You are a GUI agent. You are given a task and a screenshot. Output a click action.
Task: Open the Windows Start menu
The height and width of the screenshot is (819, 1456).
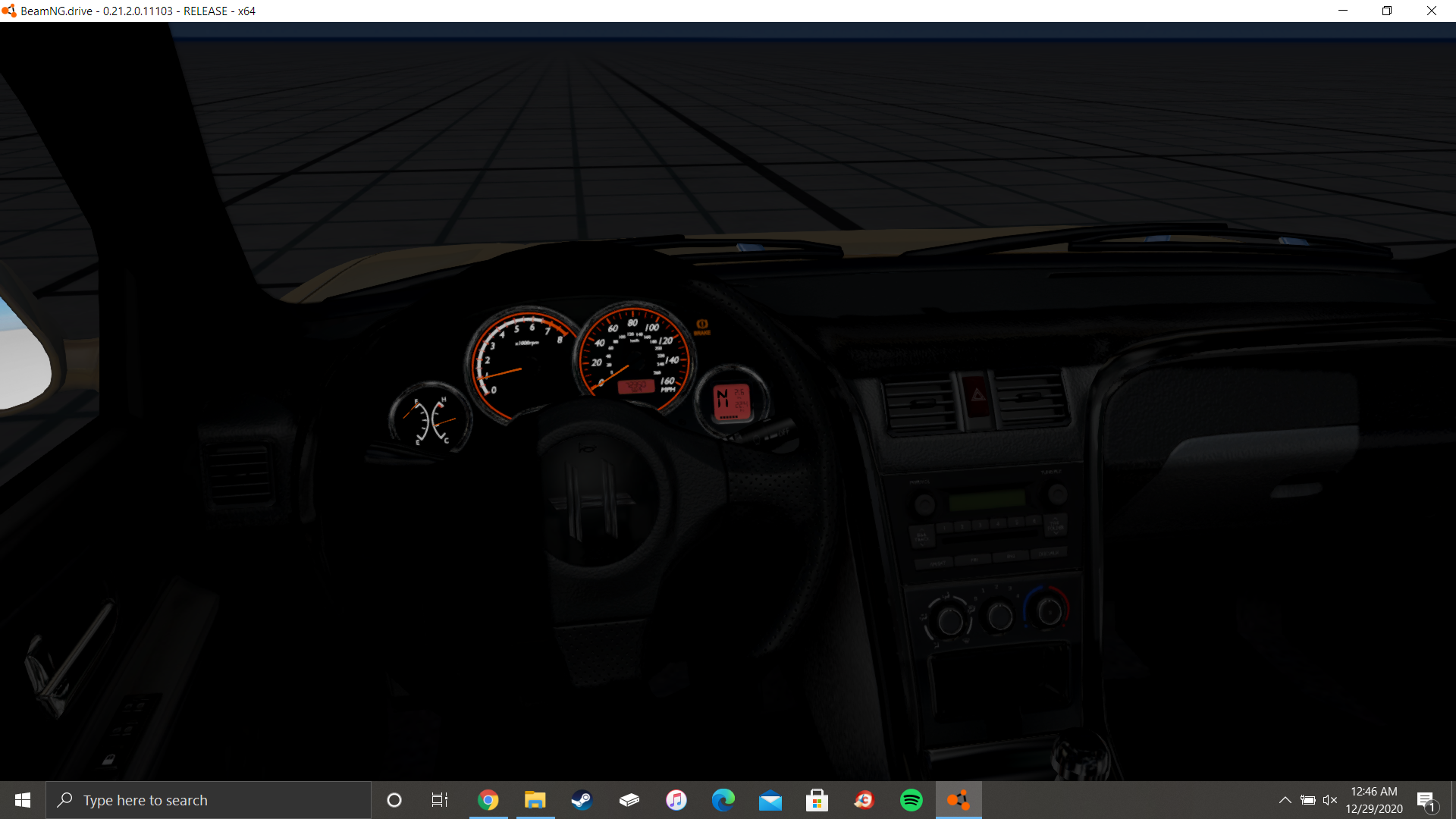click(23, 800)
